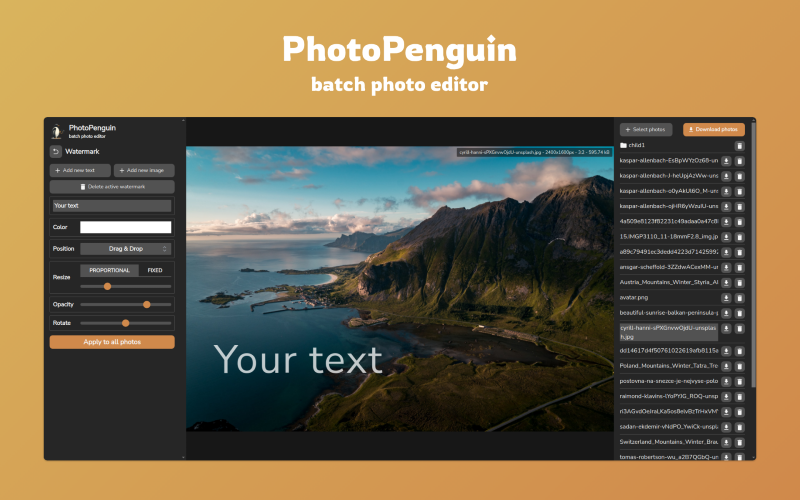The width and height of the screenshot is (800, 500).
Task: Delete the ansgar-scheffold photo
Action: tap(739, 268)
